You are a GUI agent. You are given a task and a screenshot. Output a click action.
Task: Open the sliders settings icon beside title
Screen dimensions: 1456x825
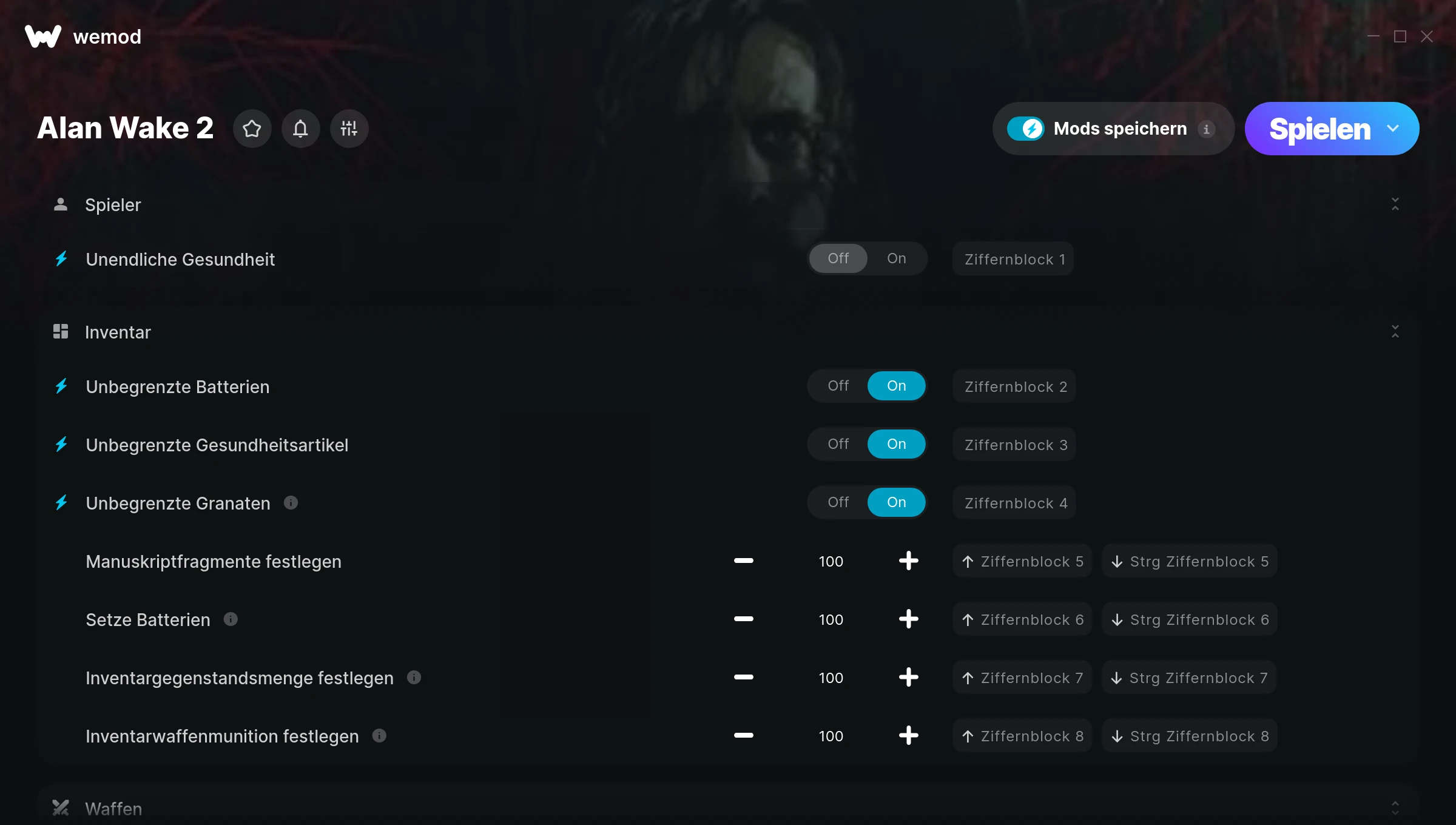(x=349, y=129)
